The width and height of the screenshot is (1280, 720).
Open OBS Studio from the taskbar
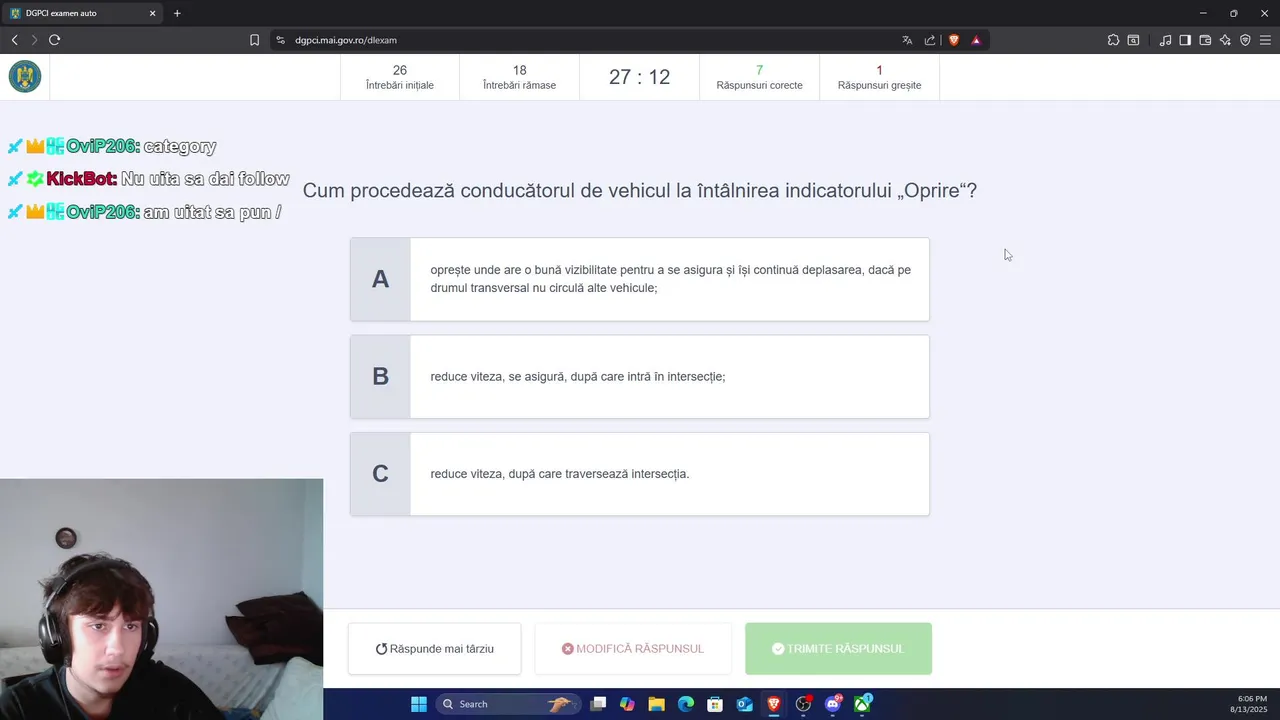coord(803,704)
